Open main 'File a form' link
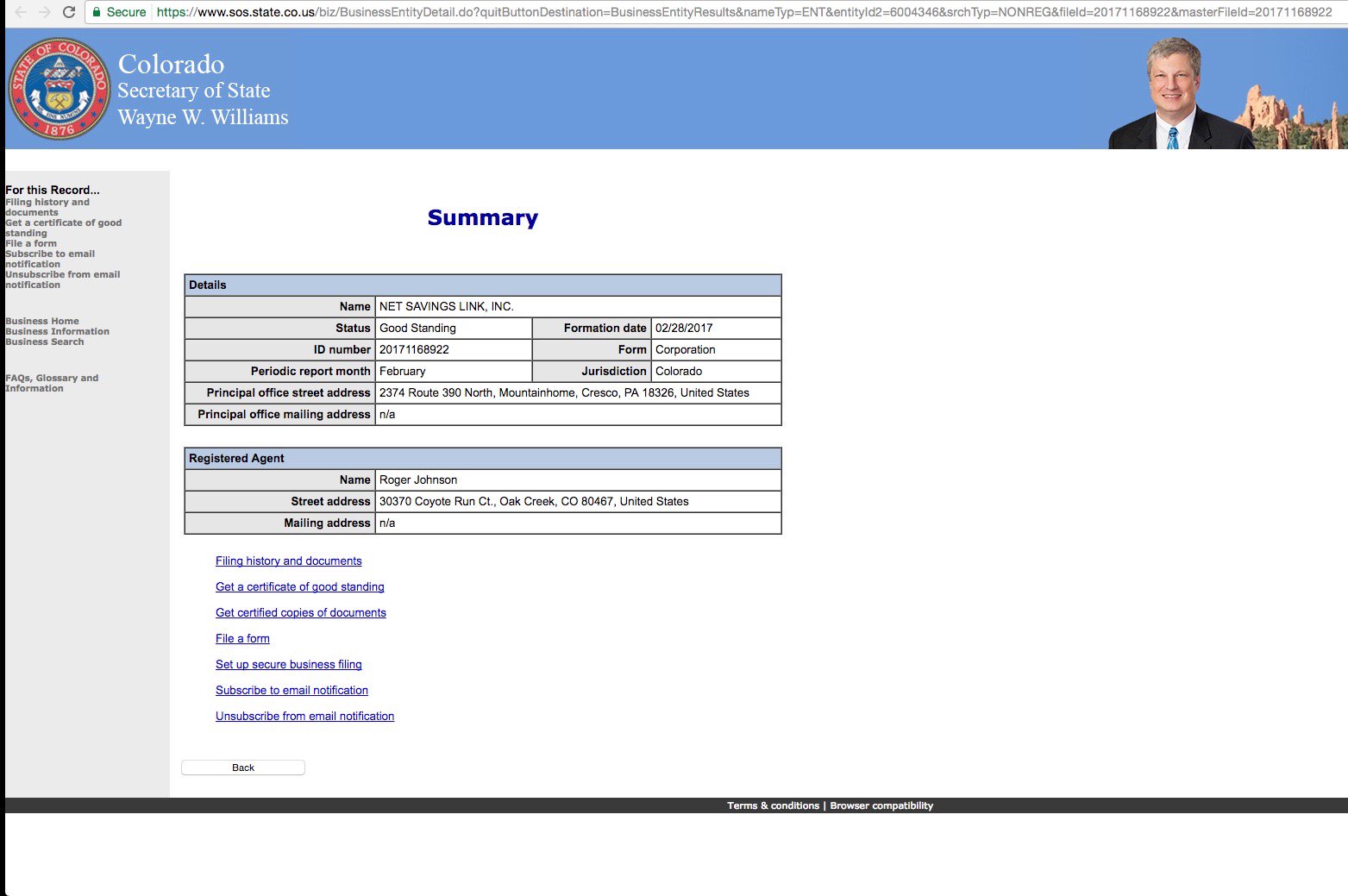Screen dimensions: 1348x896 pyautogui.click(x=242, y=638)
